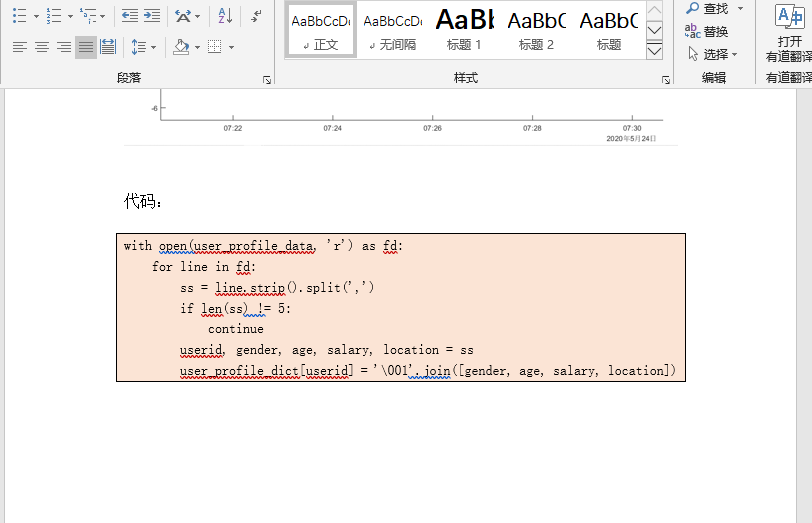Viewport: 812px width, 523px height.
Task: Open line spacing dropdown arrow
Action: (x=153, y=47)
